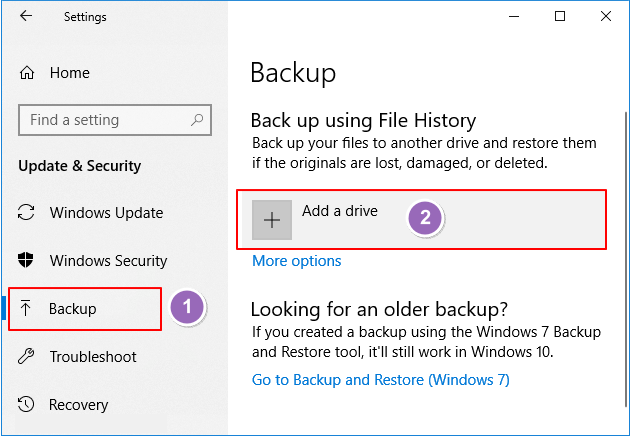Select Windows Security in the sidebar
Screen dimensions: 630x436
[108, 261]
